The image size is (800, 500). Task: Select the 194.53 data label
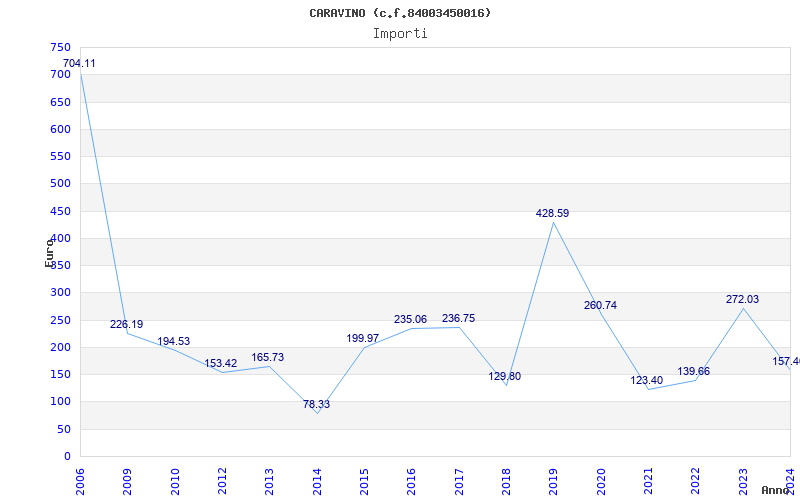click(173, 341)
